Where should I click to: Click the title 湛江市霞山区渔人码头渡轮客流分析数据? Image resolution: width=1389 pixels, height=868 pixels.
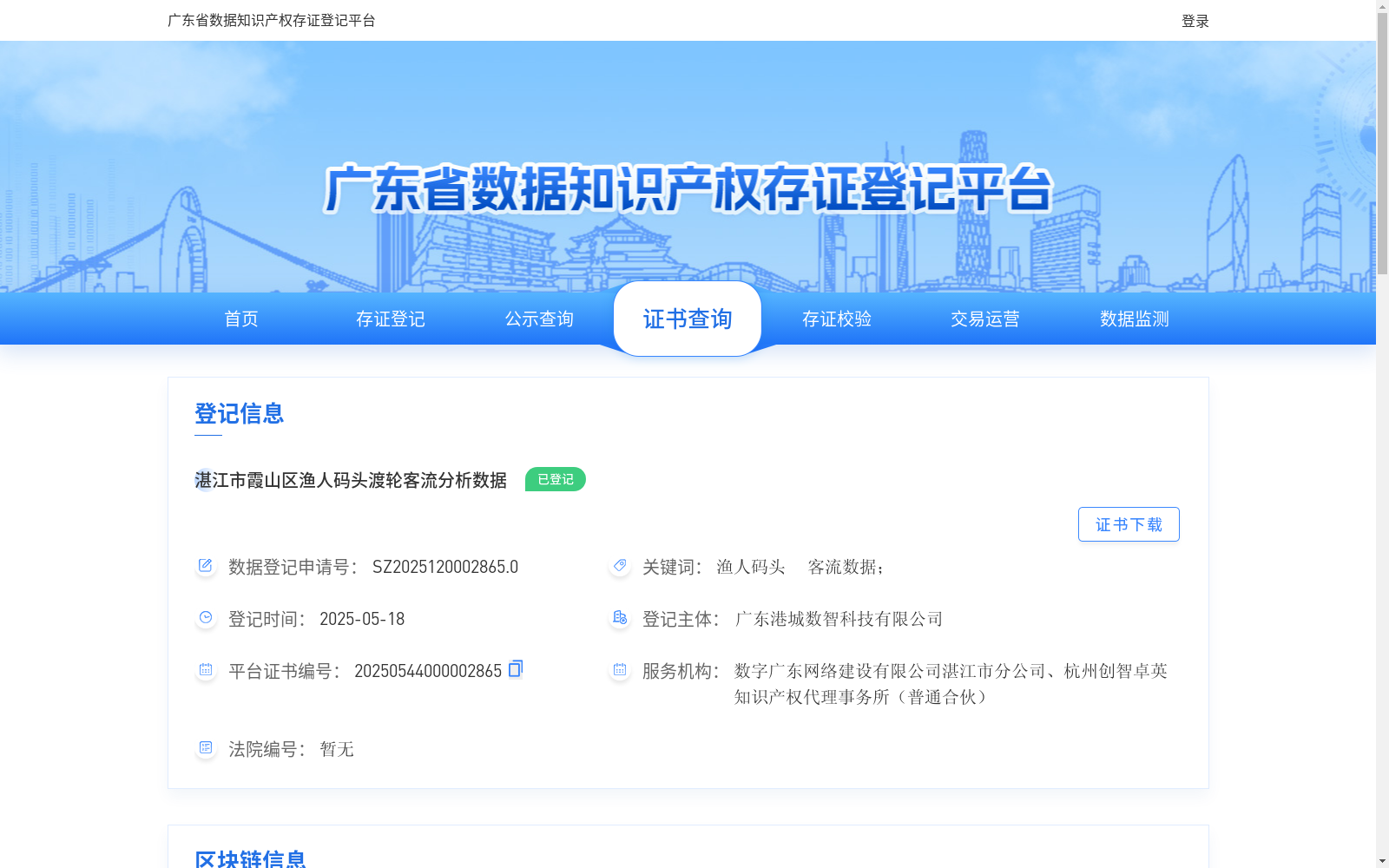(351, 480)
